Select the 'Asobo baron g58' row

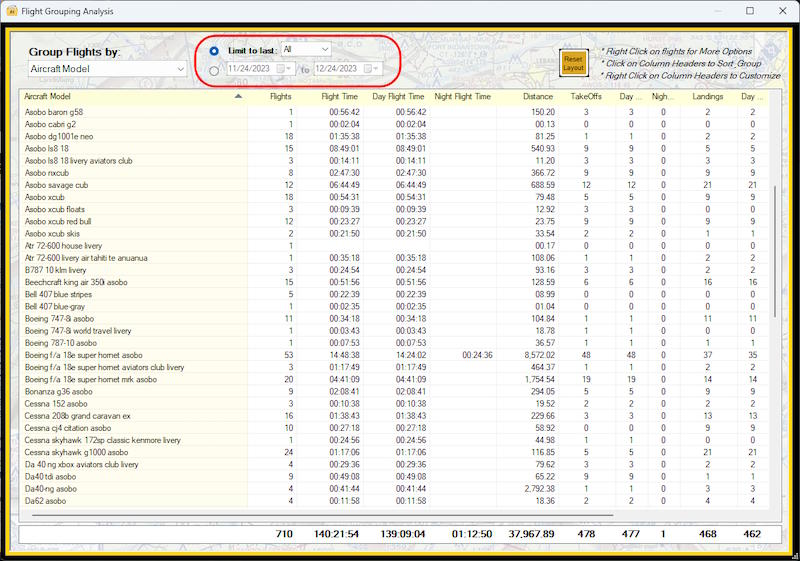pyautogui.click(x=393, y=112)
